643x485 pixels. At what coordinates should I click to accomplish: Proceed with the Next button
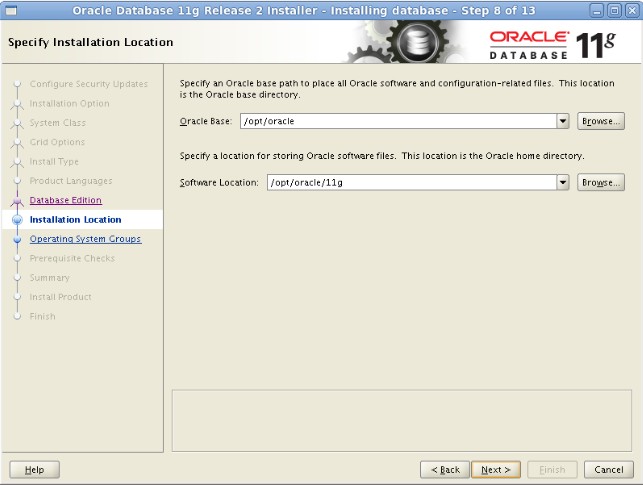[496, 470]
